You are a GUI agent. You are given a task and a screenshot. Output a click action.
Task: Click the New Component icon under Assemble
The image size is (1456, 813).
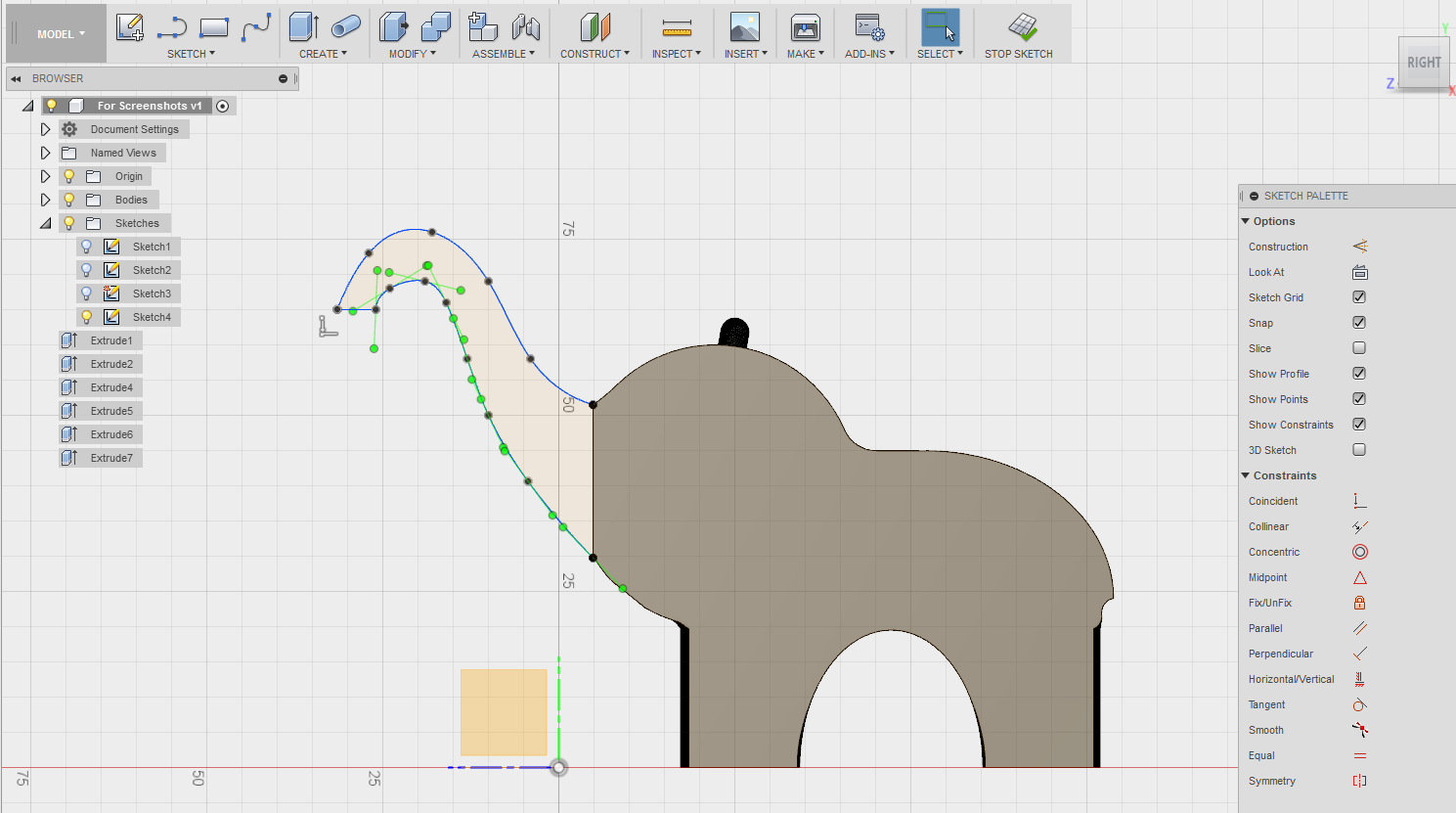483,27
